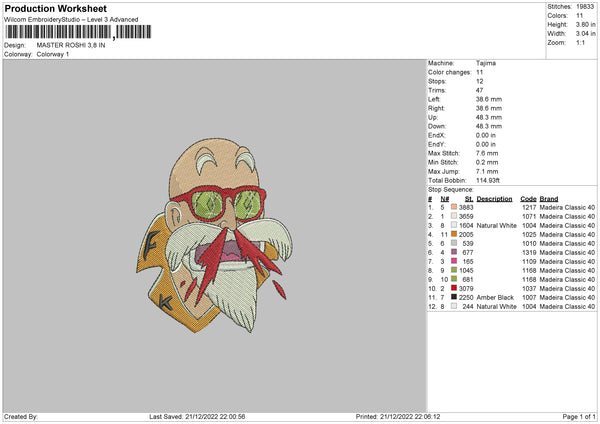
Task: Click the 'Created By:' footer label
Action: coord(21,417)
